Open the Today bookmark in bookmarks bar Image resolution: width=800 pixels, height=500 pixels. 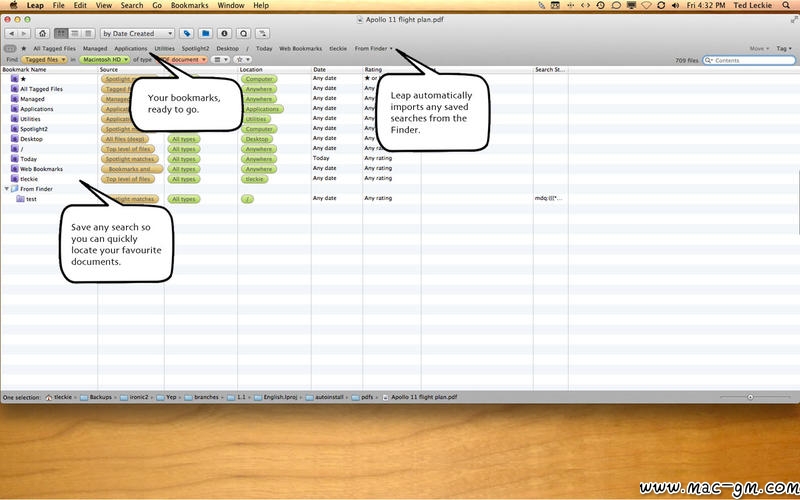264,48
